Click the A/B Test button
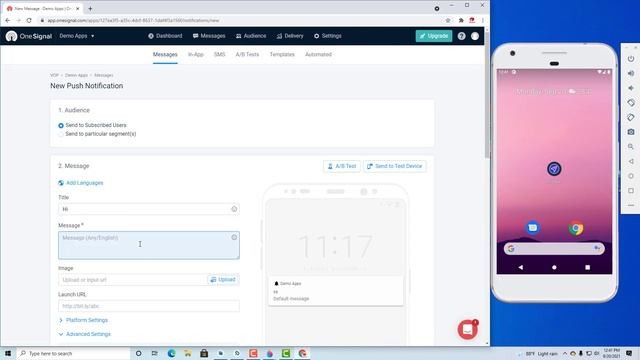640x360 pixels. (x=342, y=166)
